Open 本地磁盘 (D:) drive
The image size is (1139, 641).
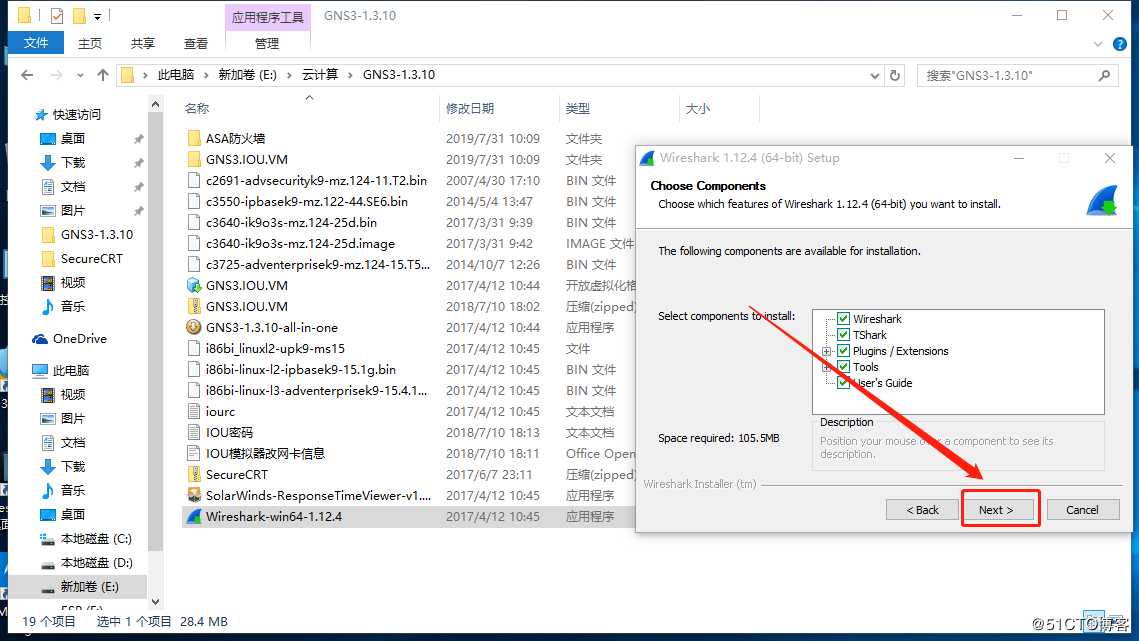coord(96,563)
